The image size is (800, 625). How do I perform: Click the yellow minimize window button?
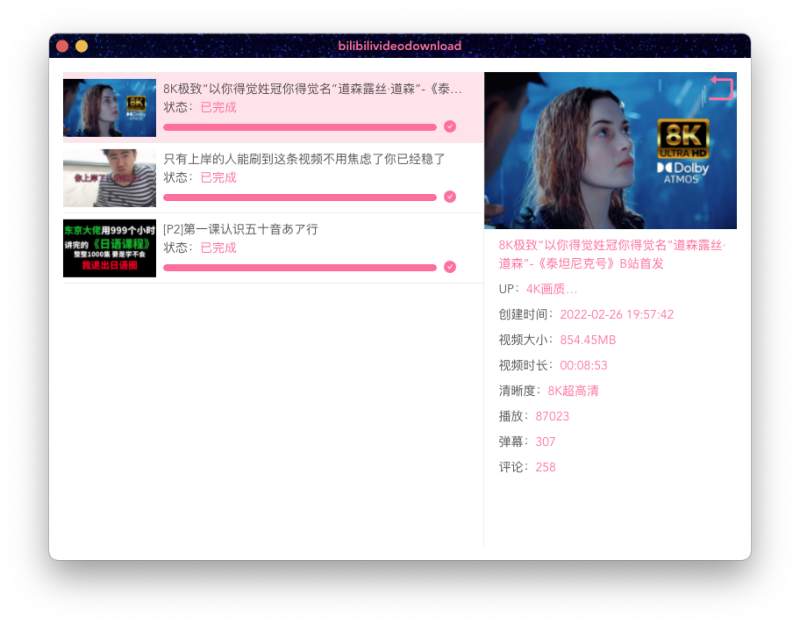point(82,46)
